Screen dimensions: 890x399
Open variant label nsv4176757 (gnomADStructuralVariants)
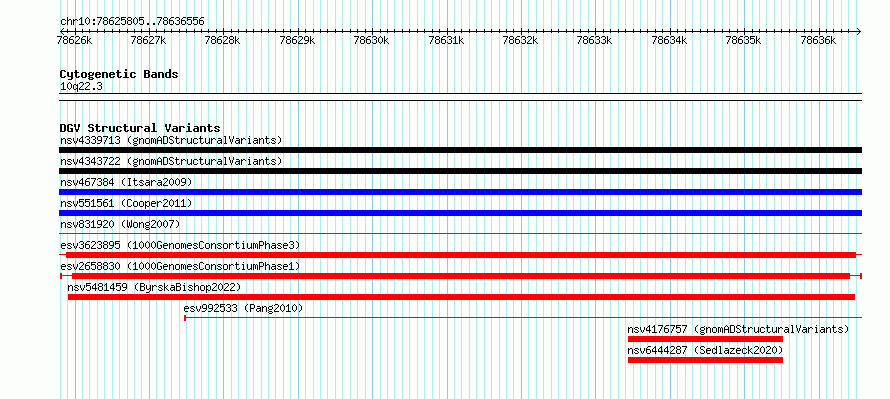point(738,329)
